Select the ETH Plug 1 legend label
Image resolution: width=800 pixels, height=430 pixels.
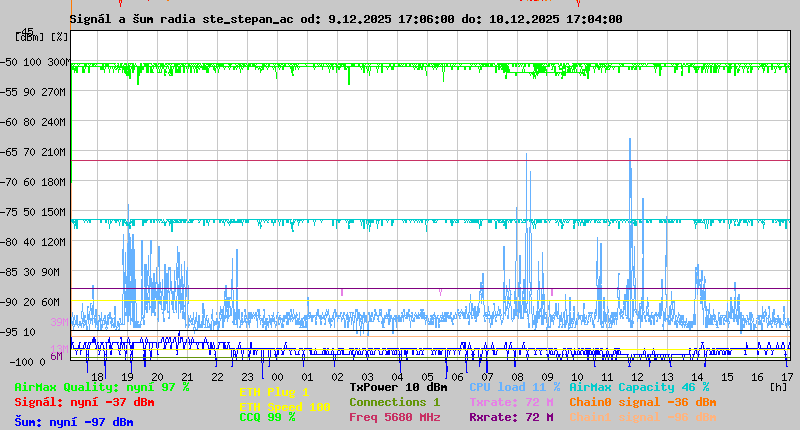[x=274, y=392]
